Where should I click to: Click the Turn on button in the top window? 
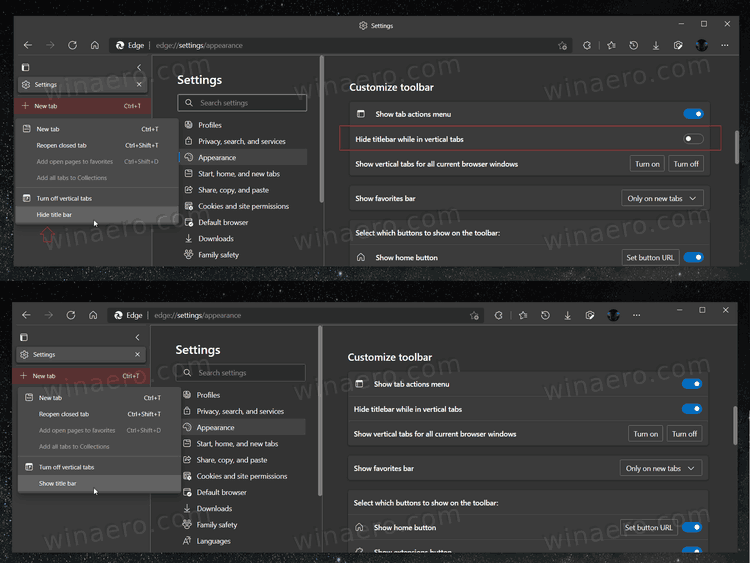647,164
